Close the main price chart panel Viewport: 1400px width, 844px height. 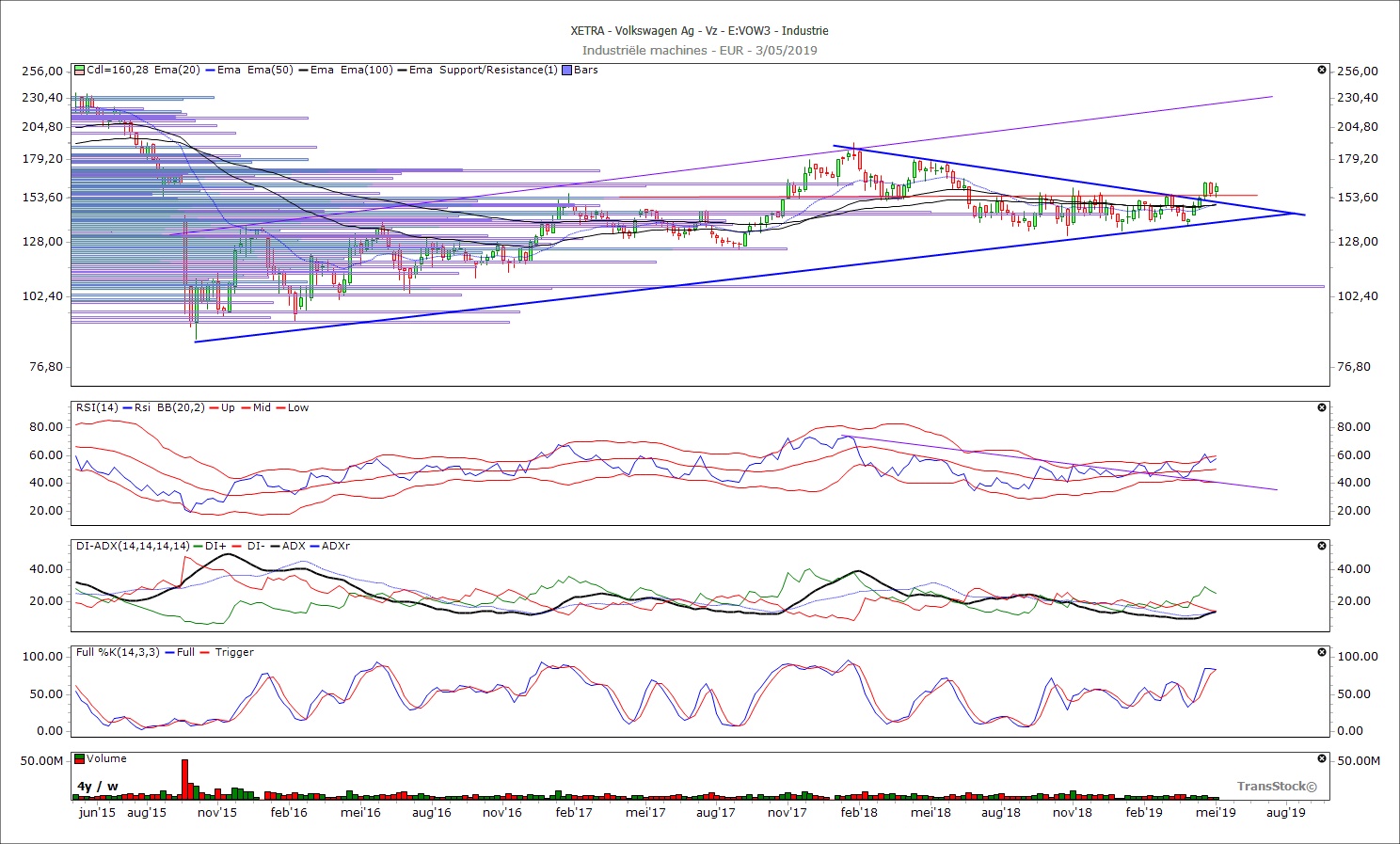[1322, 70]
